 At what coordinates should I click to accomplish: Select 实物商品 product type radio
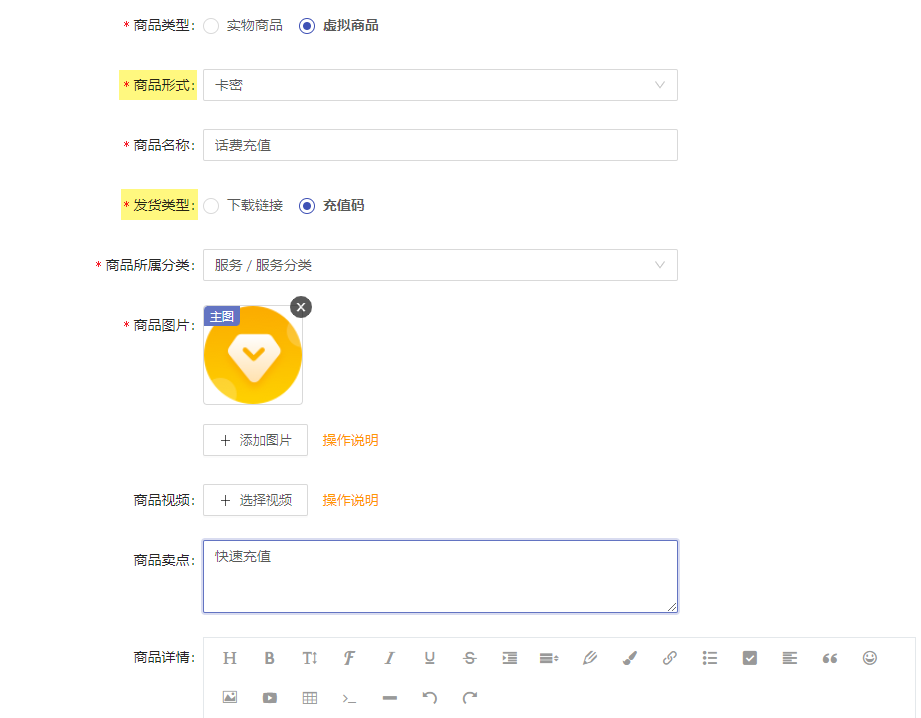211,26
